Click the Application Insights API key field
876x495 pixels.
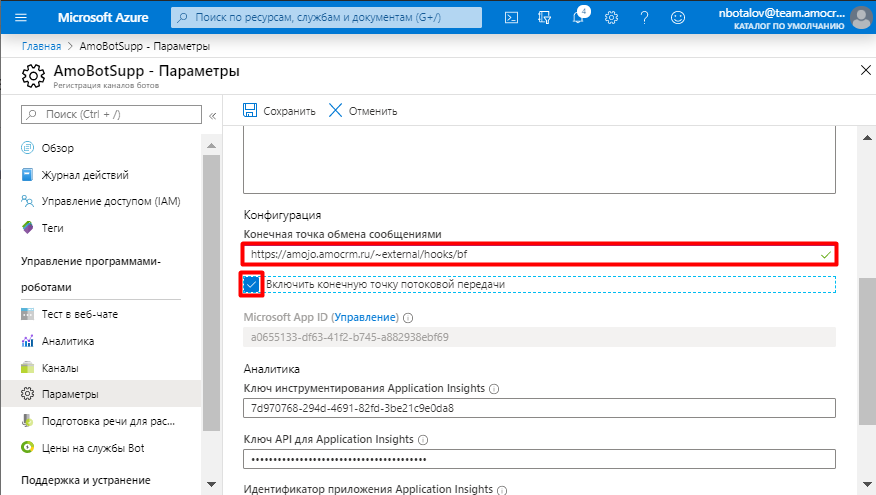539,459
